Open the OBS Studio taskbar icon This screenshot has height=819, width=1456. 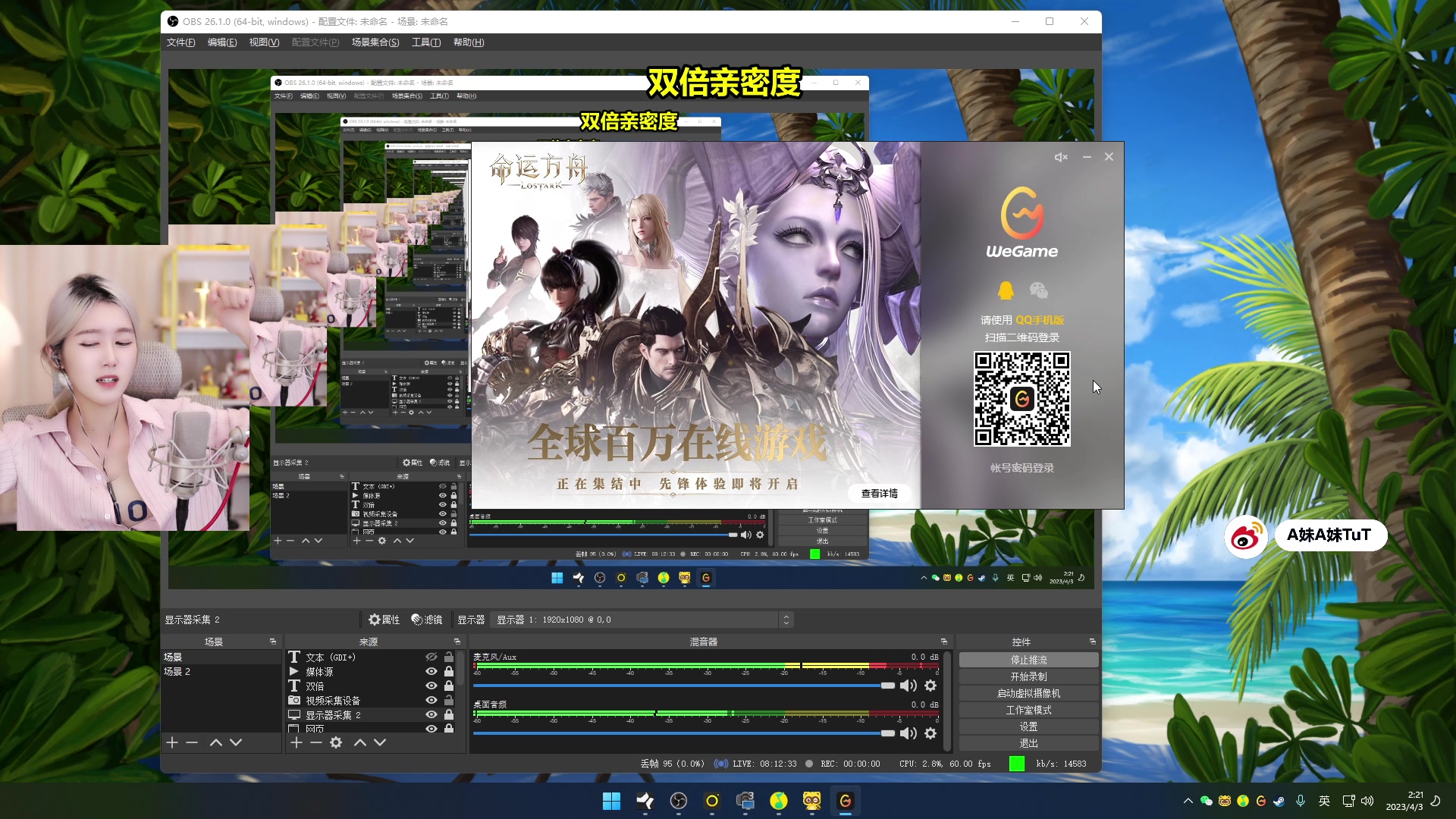(679, 801)
